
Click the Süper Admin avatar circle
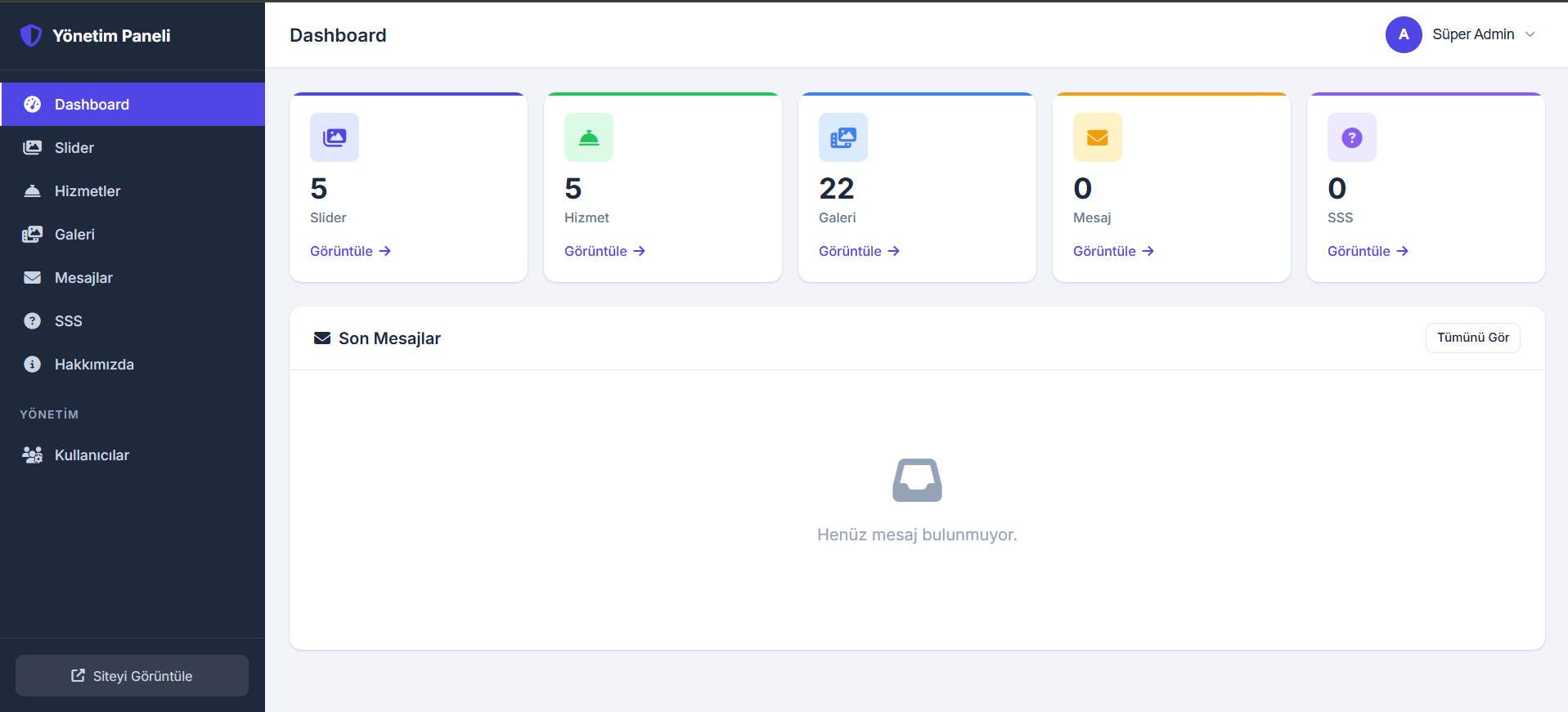1404,34
